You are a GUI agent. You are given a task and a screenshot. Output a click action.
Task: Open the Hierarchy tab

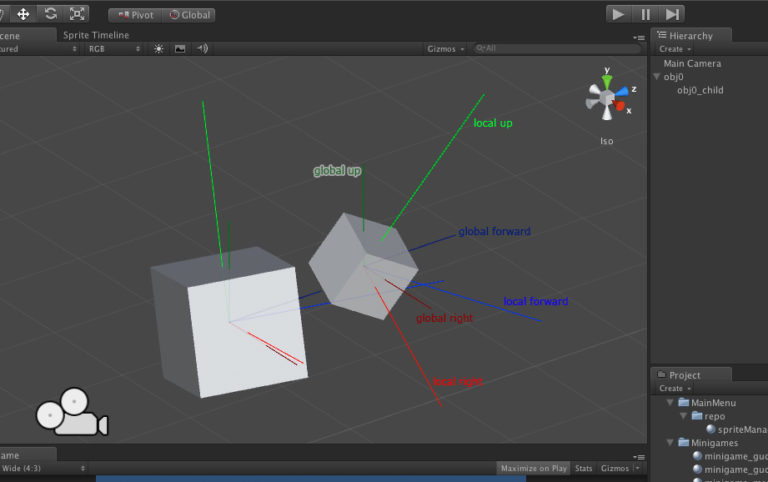pos(691,36)
